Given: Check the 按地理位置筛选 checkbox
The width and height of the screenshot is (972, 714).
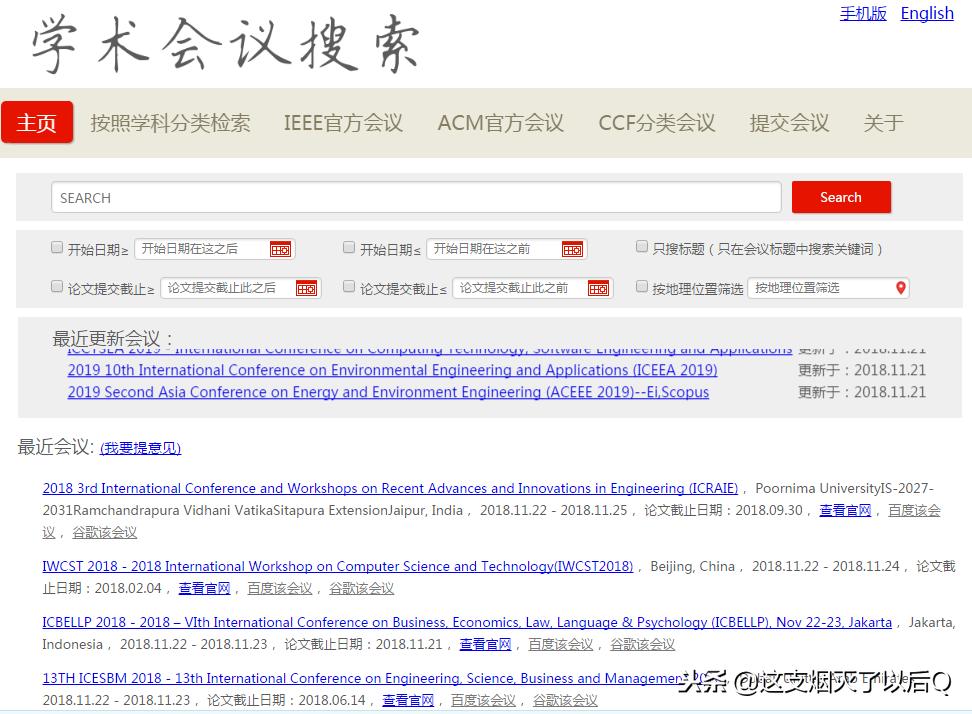Looking at the screenshot, I should tap(641, 285).
